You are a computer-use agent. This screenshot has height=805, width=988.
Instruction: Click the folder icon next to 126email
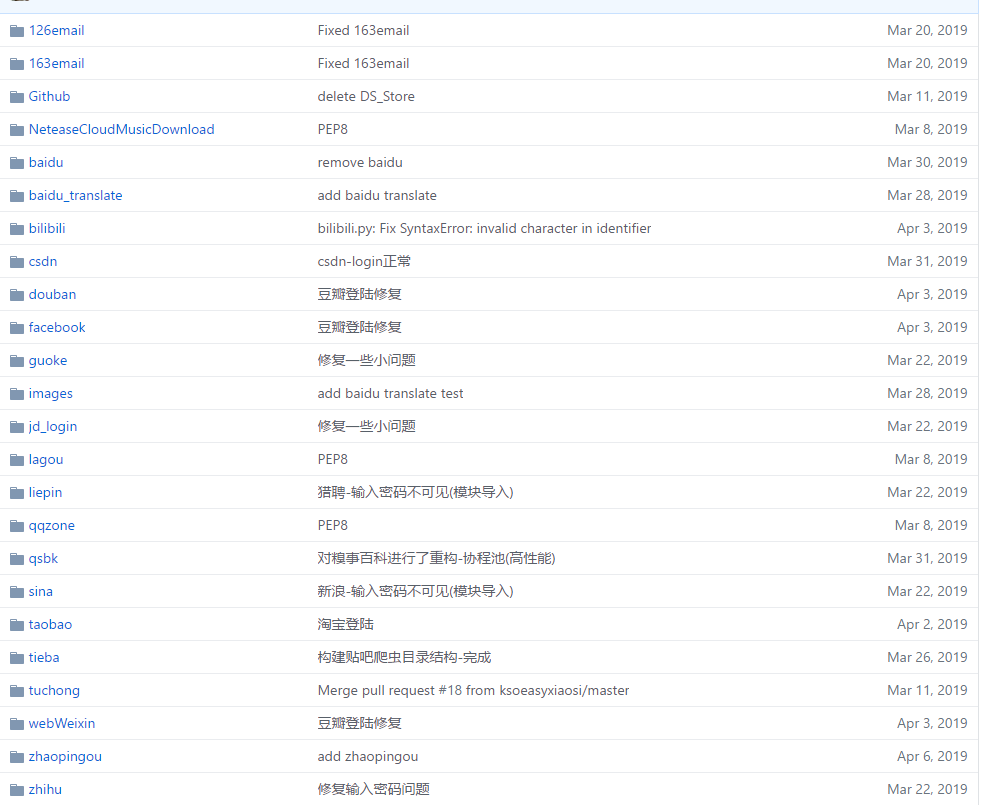click(16, 30)
